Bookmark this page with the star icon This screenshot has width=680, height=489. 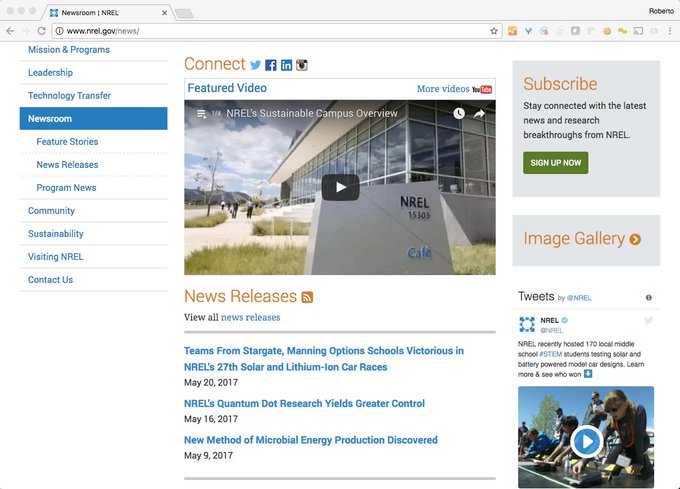click(x=494, y=31)
